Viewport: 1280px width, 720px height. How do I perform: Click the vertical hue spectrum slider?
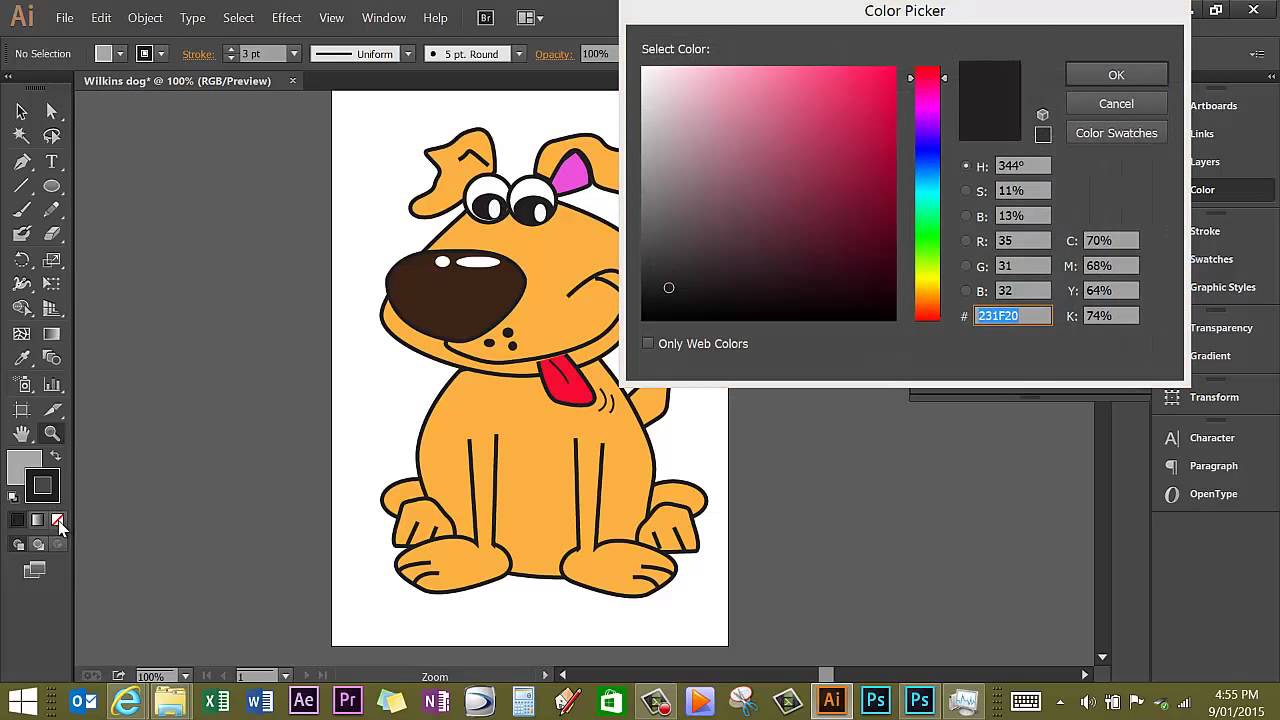[x=927, y=194]
